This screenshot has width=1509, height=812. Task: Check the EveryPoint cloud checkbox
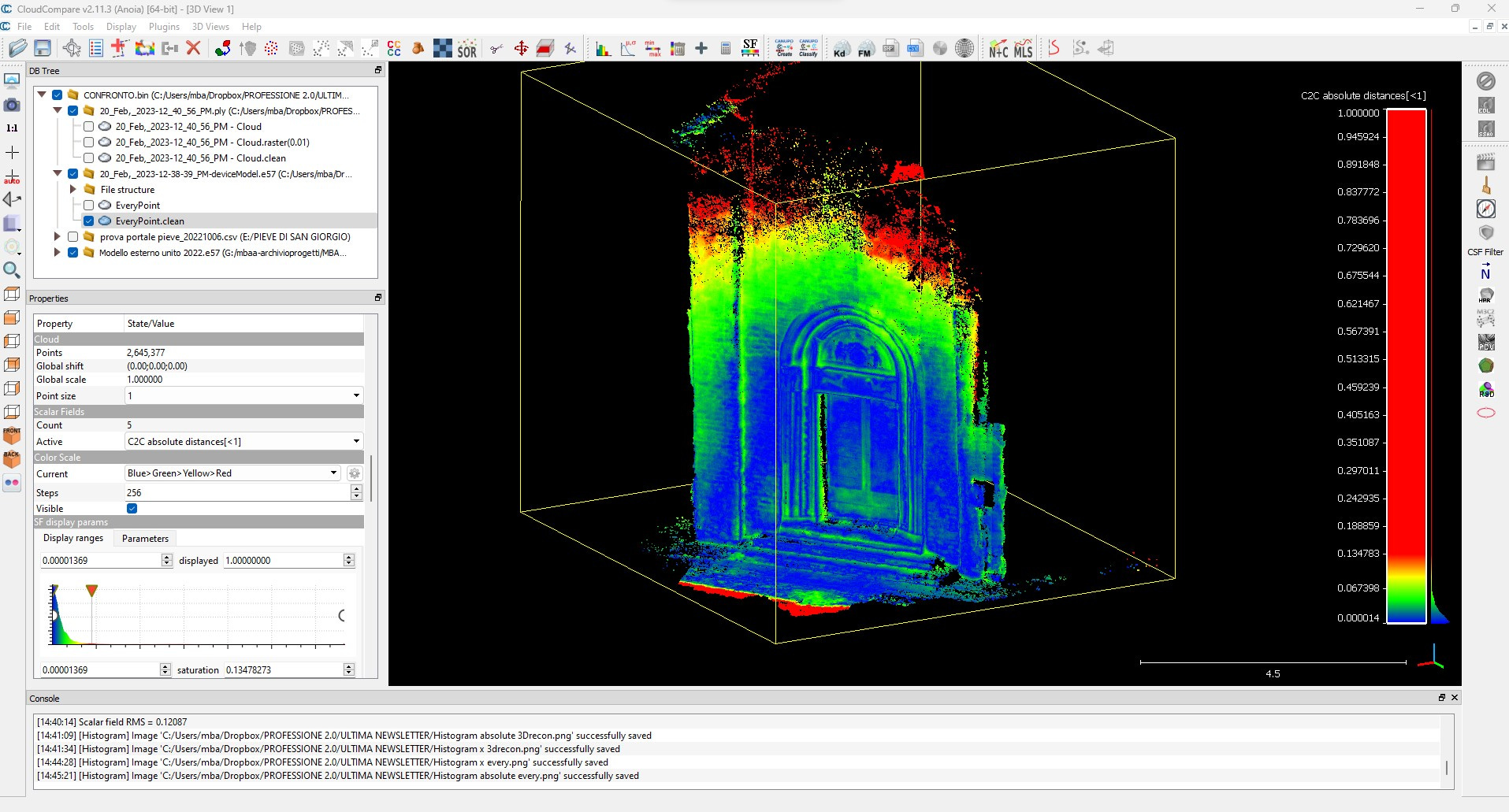[x=88, y=205]
